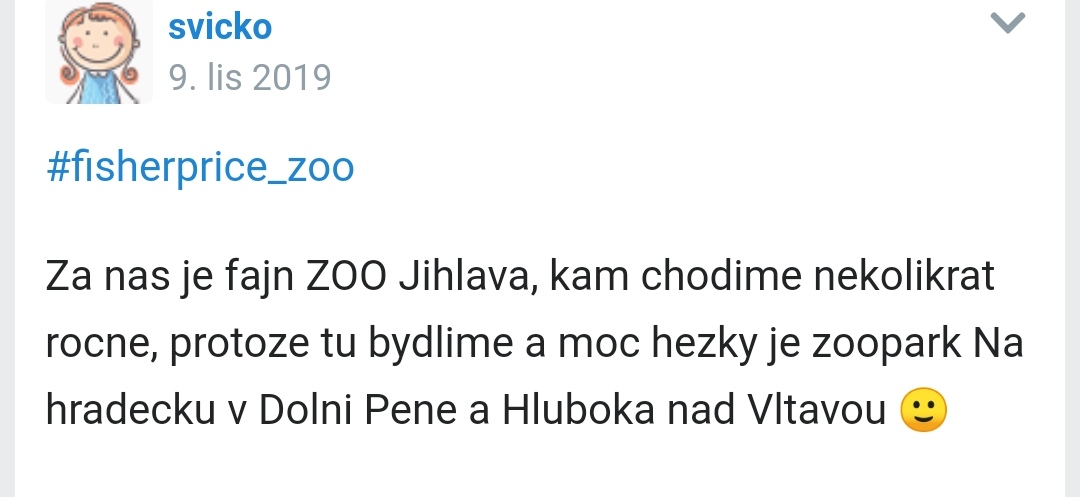This screenshot has width=1080, height=497.
Task: Click the word fajn in the post
Action: [259, 278]
